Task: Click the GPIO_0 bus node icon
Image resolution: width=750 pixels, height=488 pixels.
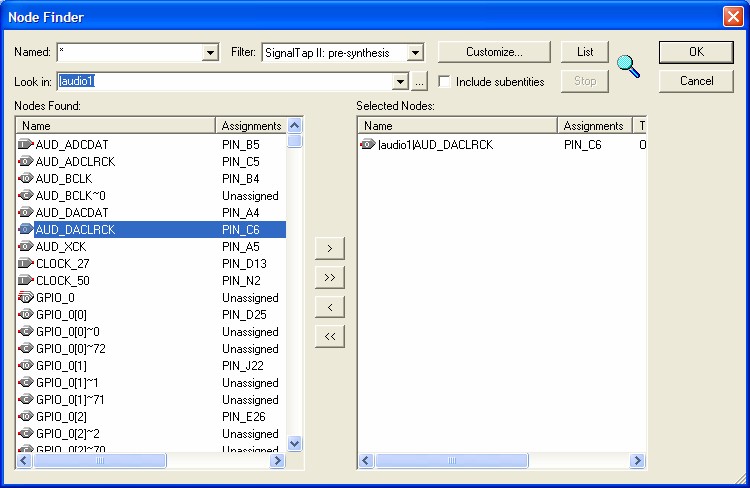Action: click(26, 298)
